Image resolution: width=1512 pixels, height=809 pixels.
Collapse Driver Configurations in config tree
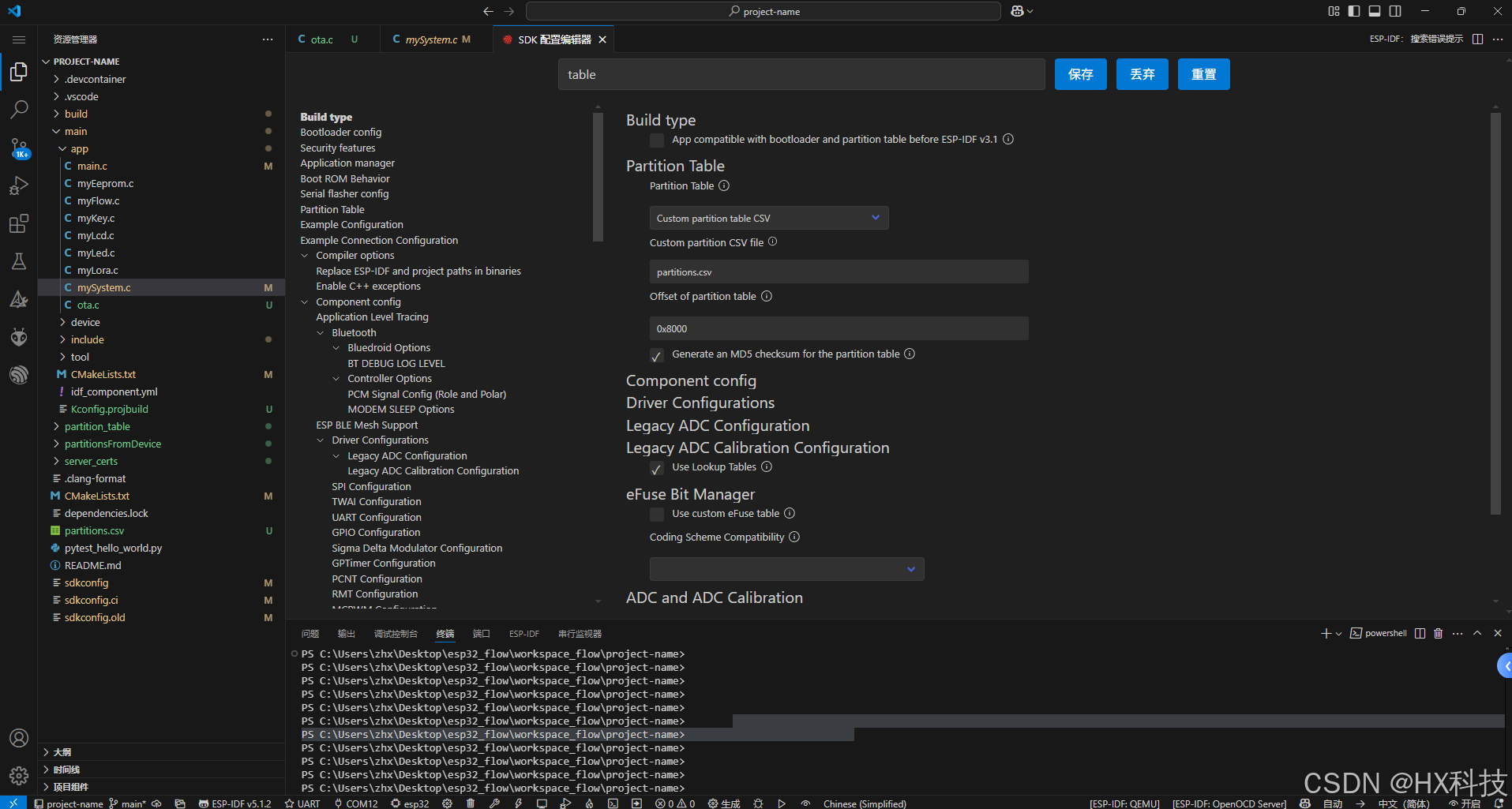tap(321, 440)
